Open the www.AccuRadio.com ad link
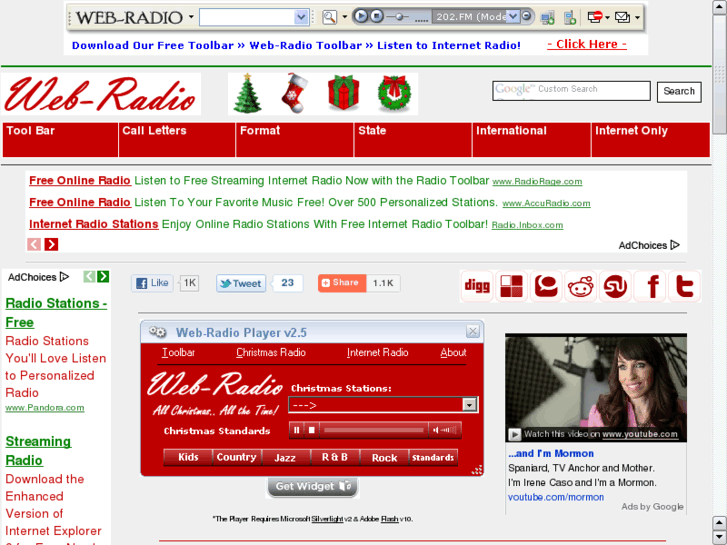 [546, 203]
